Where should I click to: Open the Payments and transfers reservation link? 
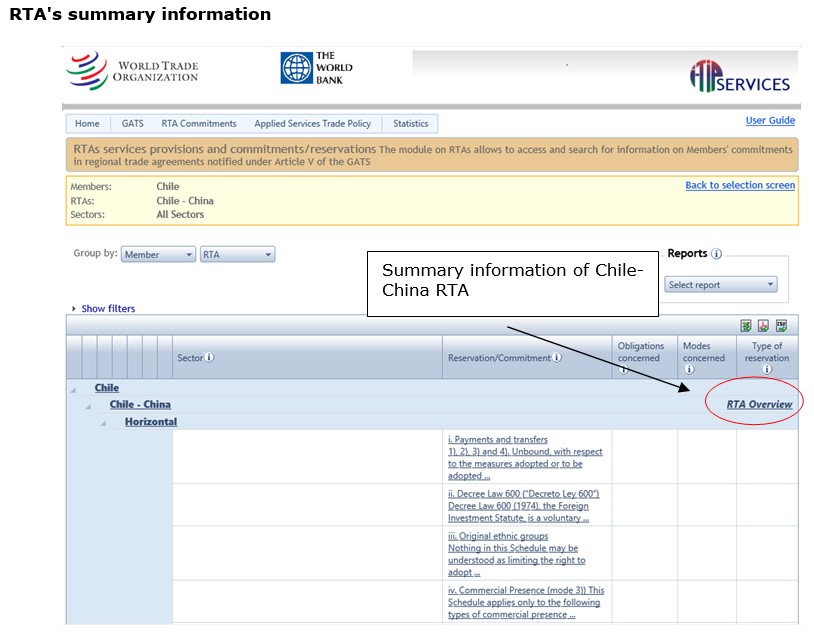tap(525, 457)
